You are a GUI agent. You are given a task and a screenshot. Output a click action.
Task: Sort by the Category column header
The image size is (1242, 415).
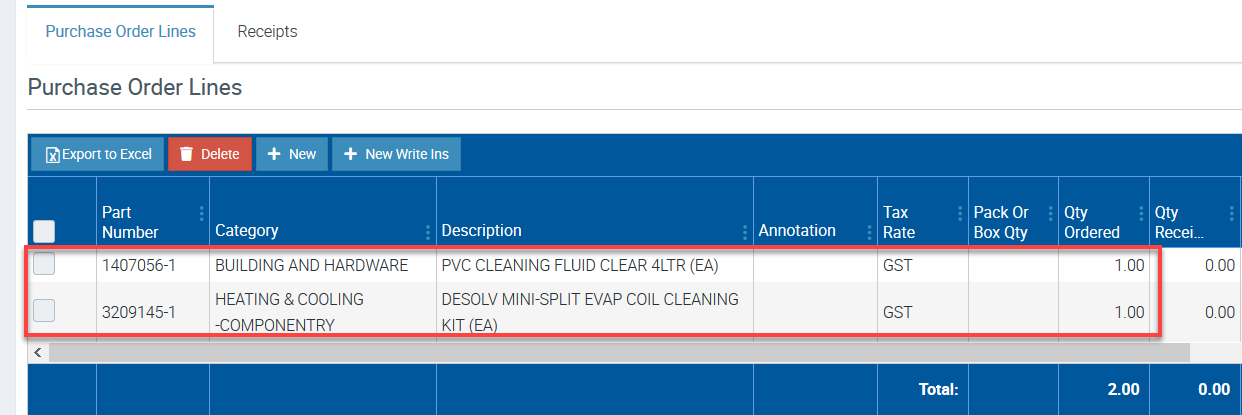247,231
